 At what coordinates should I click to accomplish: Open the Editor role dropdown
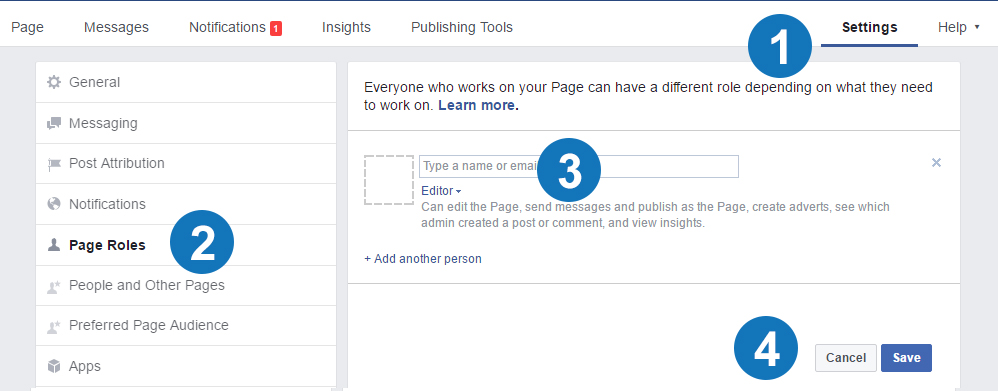pos(441,191)
